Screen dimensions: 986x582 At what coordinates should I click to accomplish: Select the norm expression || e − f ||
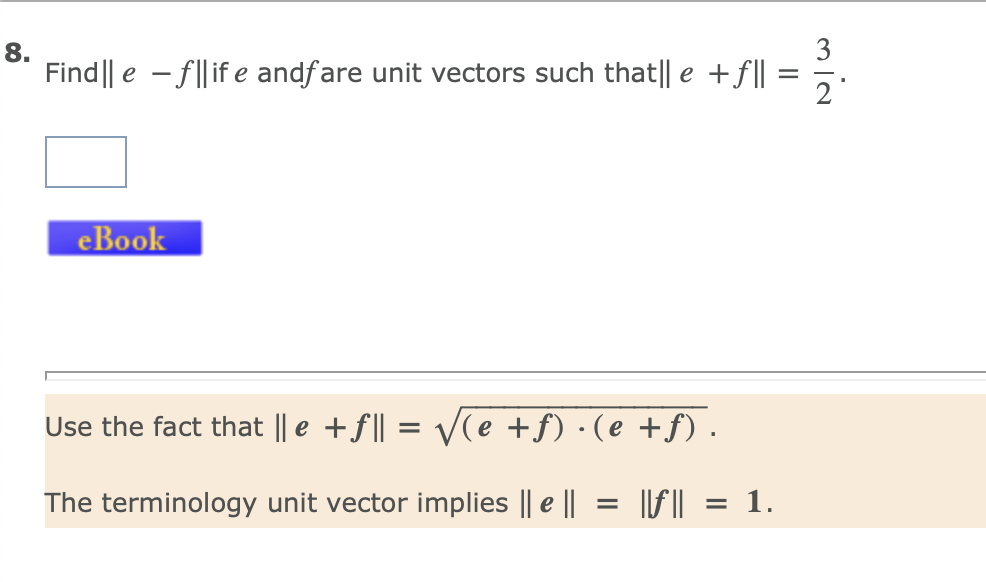pos(155,72)
